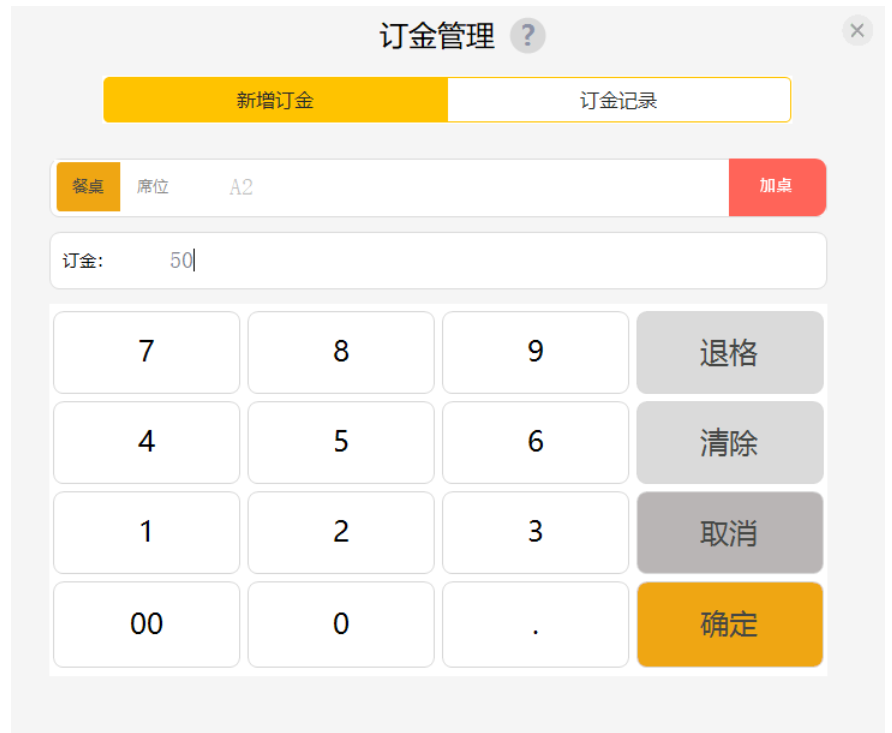The height and width of the screenshot is (733, 892).
Task: Click the 退格 backspace button
Action: (x=730, y=352)
